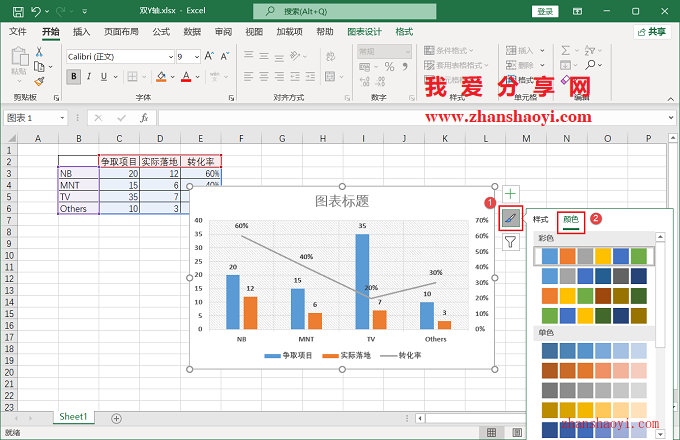The width and height of the screenshot is (680, 440).
Task: Switch to Normal view in status bar
Action: point(491,432)
